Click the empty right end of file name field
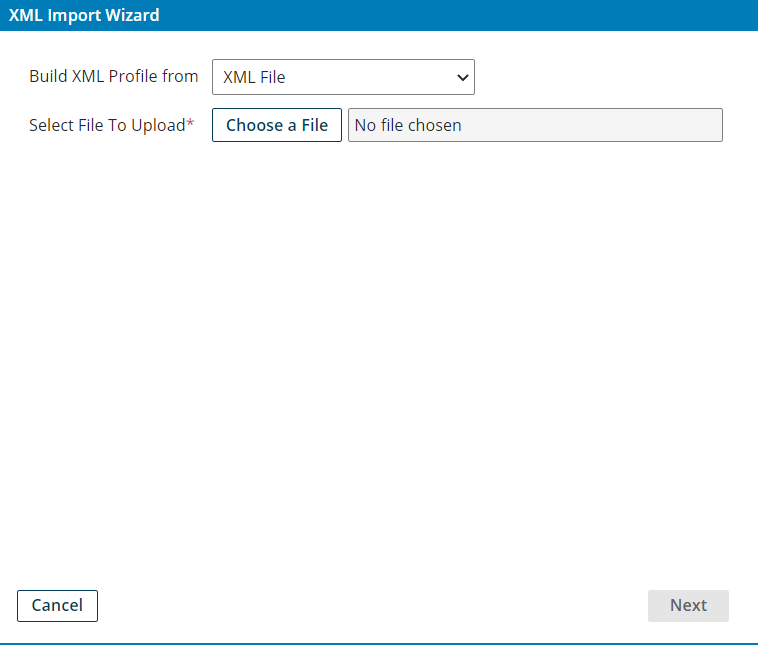Image resolution: width=758 pixels, height=645 pixels. tap(650, 125)
